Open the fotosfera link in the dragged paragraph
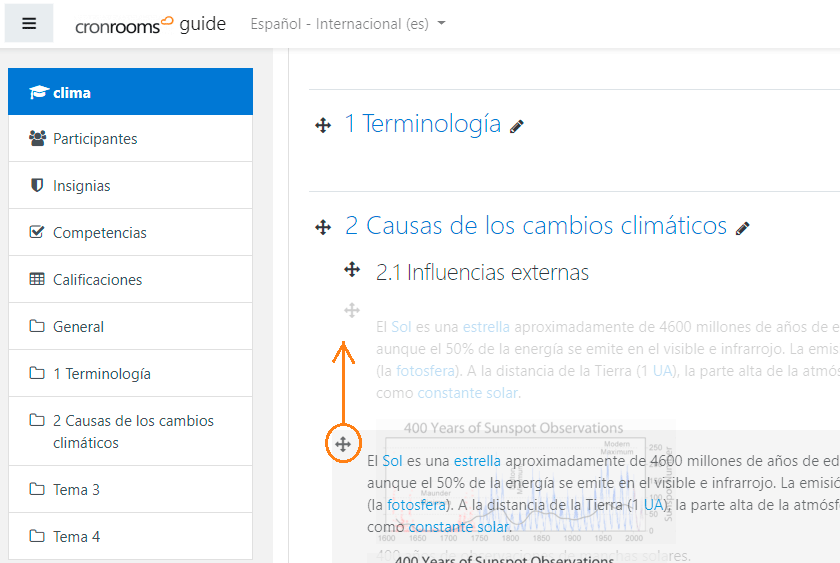This screenshot has width=840, height=563. click(x=416, y=505)
